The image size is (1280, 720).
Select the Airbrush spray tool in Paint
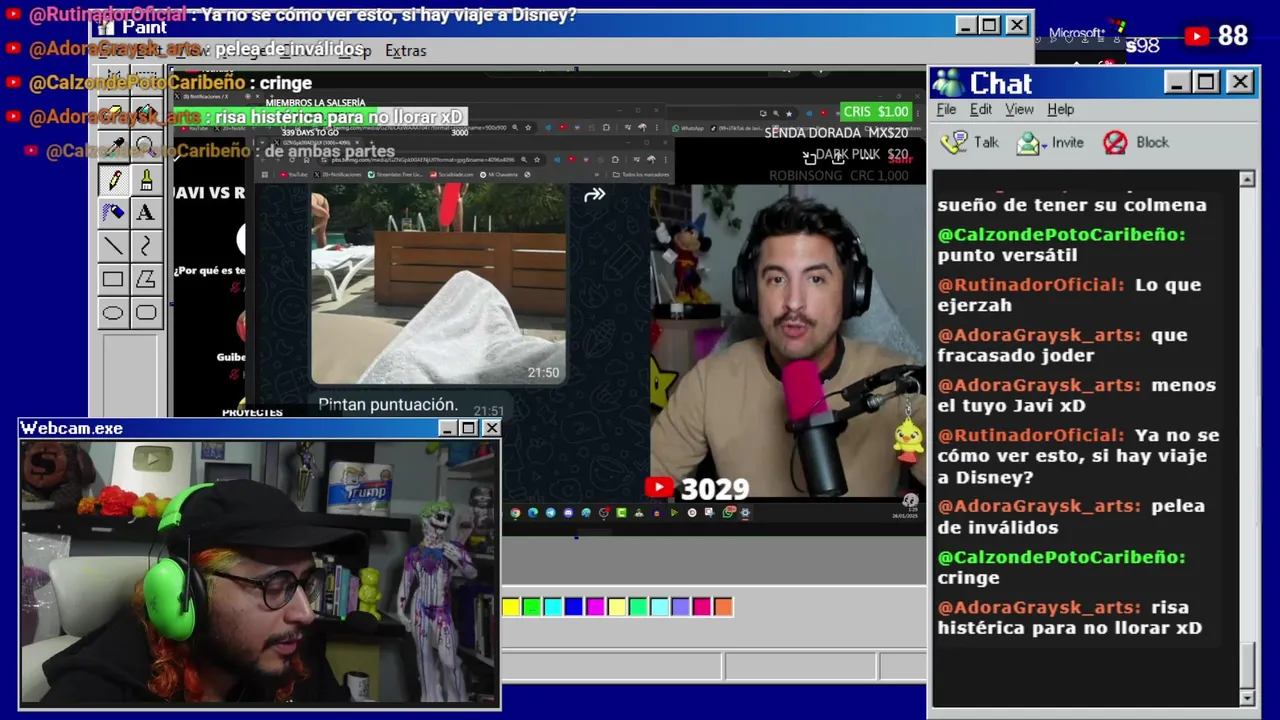[x=113, y=213]
